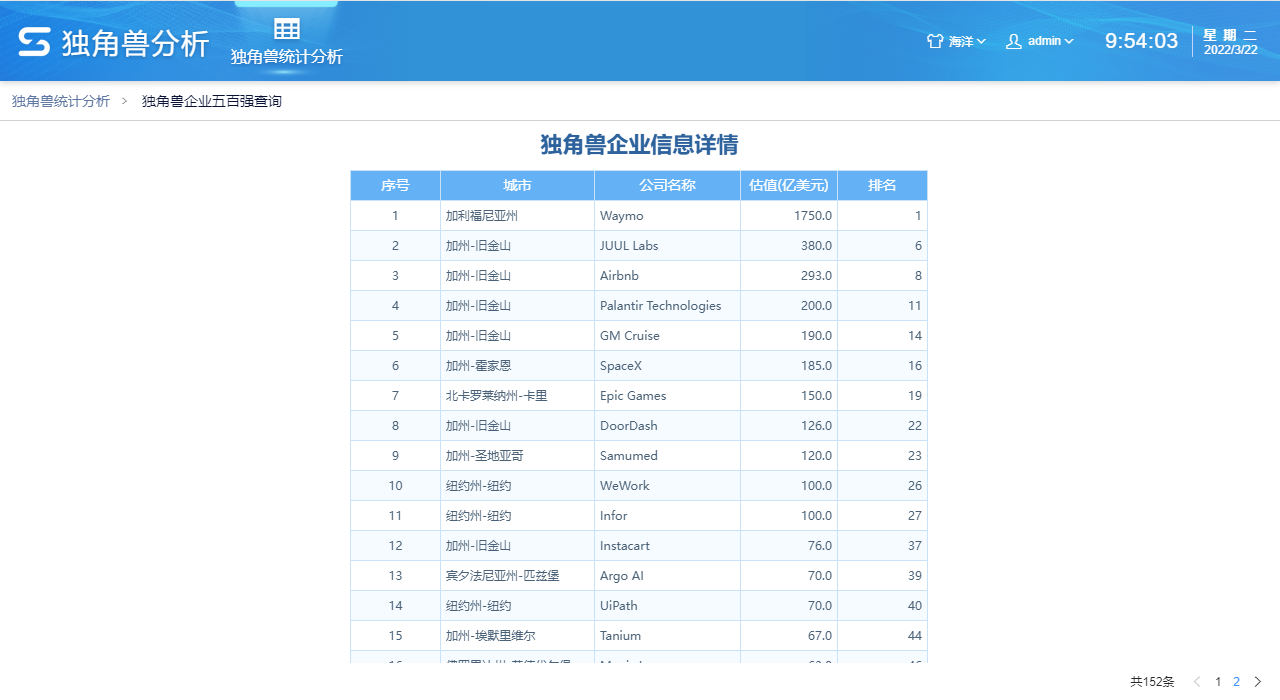The image size is (1280, 700).
Task: Select page 2 in pagination
Action: (x=1236, y=682)
